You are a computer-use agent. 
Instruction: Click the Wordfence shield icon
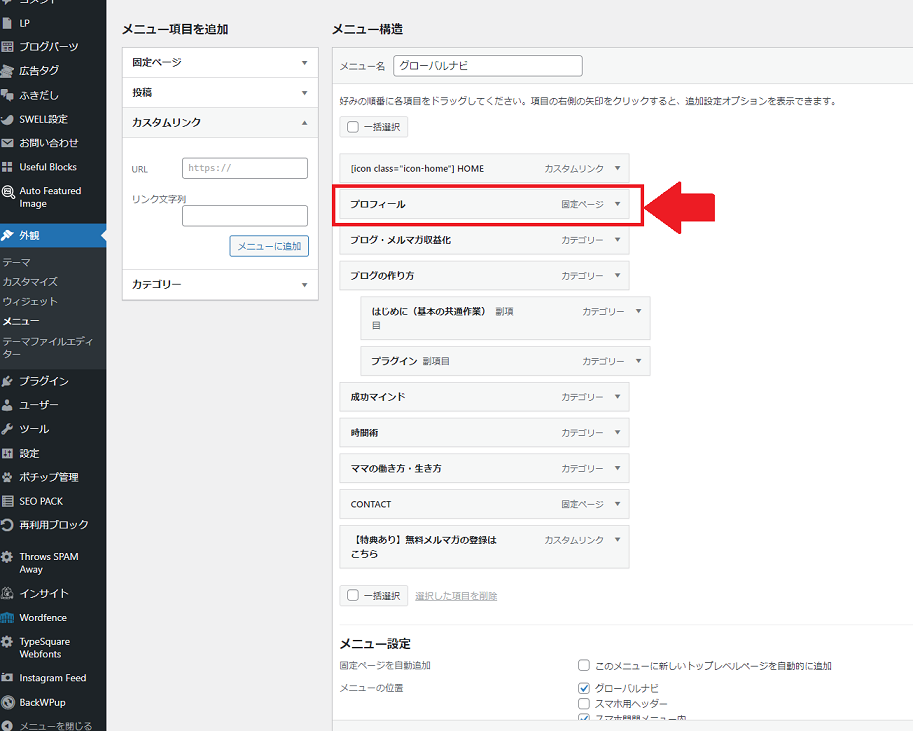point(7,618)
